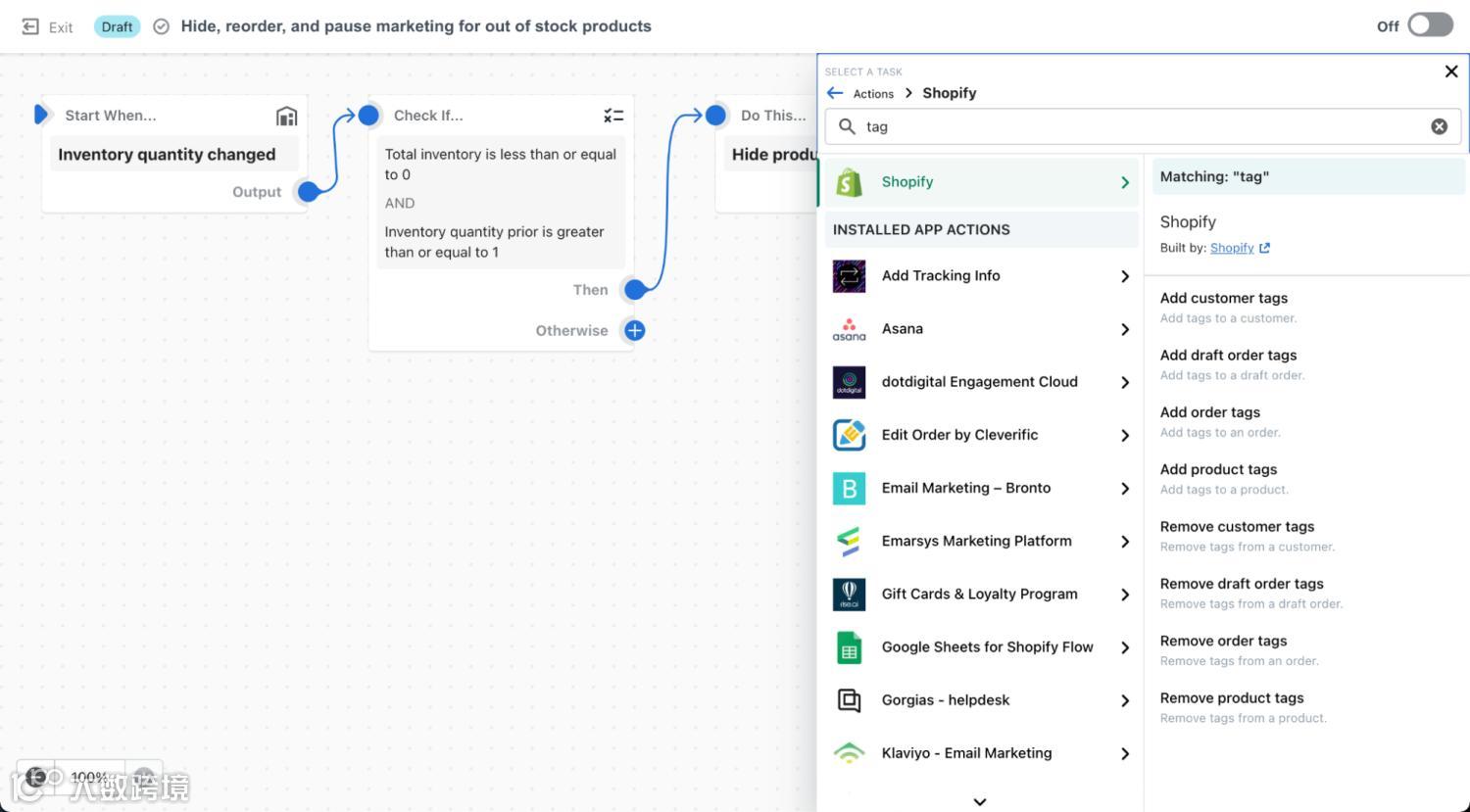Click the trigger start flag icon

click(40, 115)
